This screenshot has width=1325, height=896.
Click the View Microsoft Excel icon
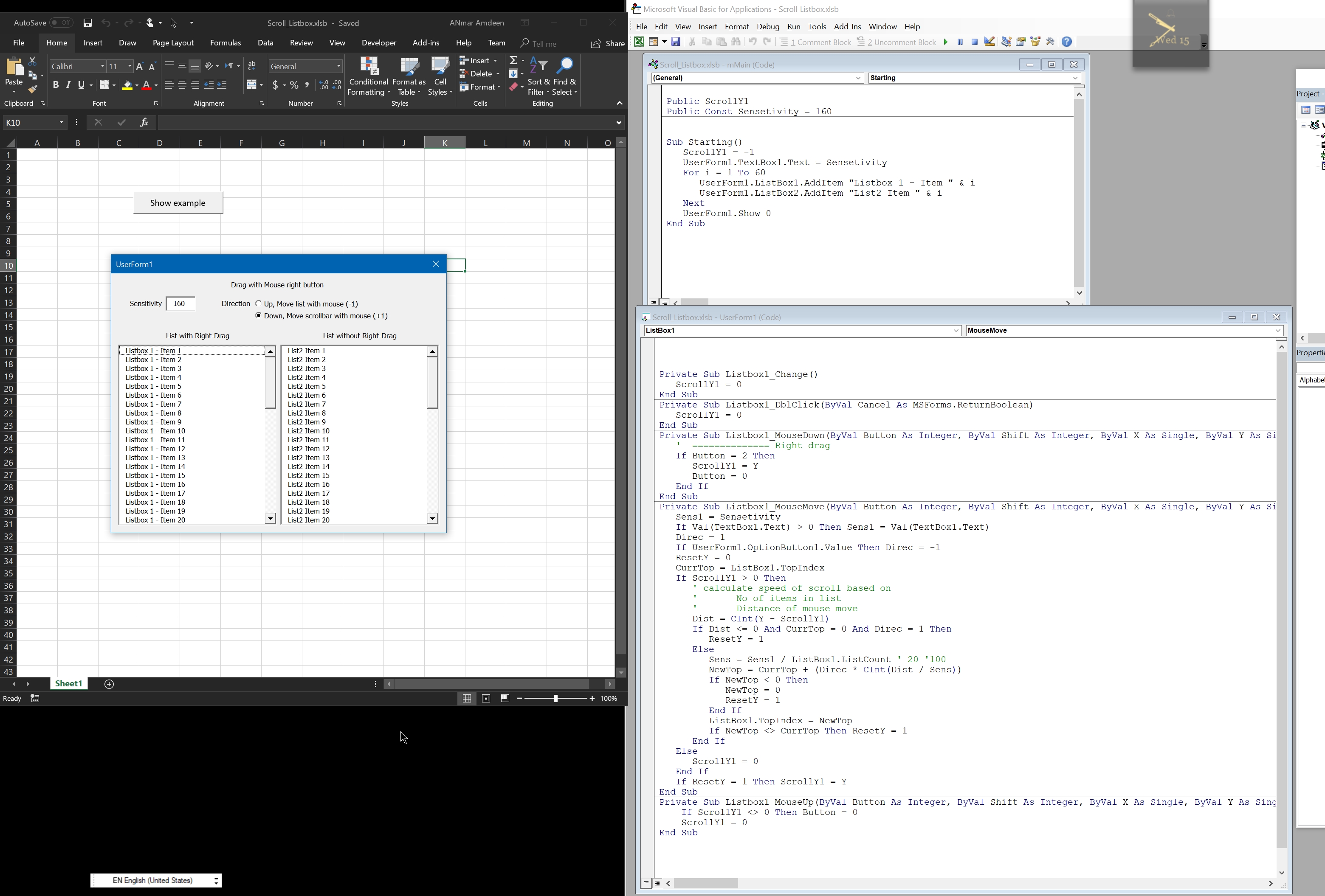pyautogui.click(x=639, y=42)
